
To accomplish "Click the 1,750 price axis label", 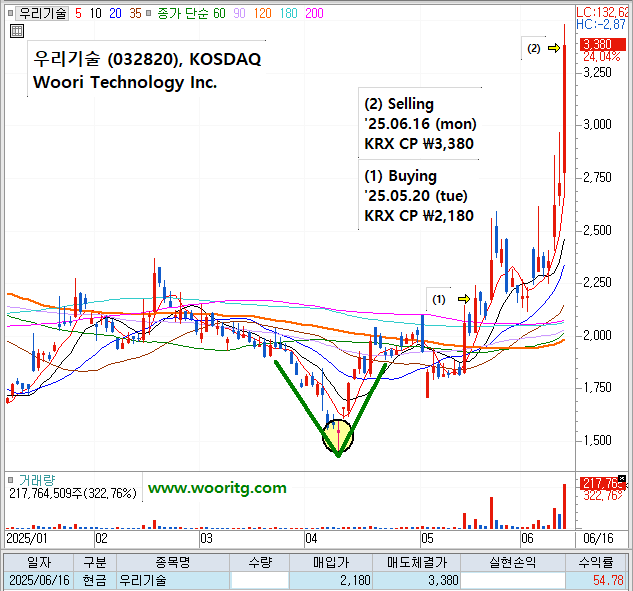I will pyautogui.click(x=597, y=388).
